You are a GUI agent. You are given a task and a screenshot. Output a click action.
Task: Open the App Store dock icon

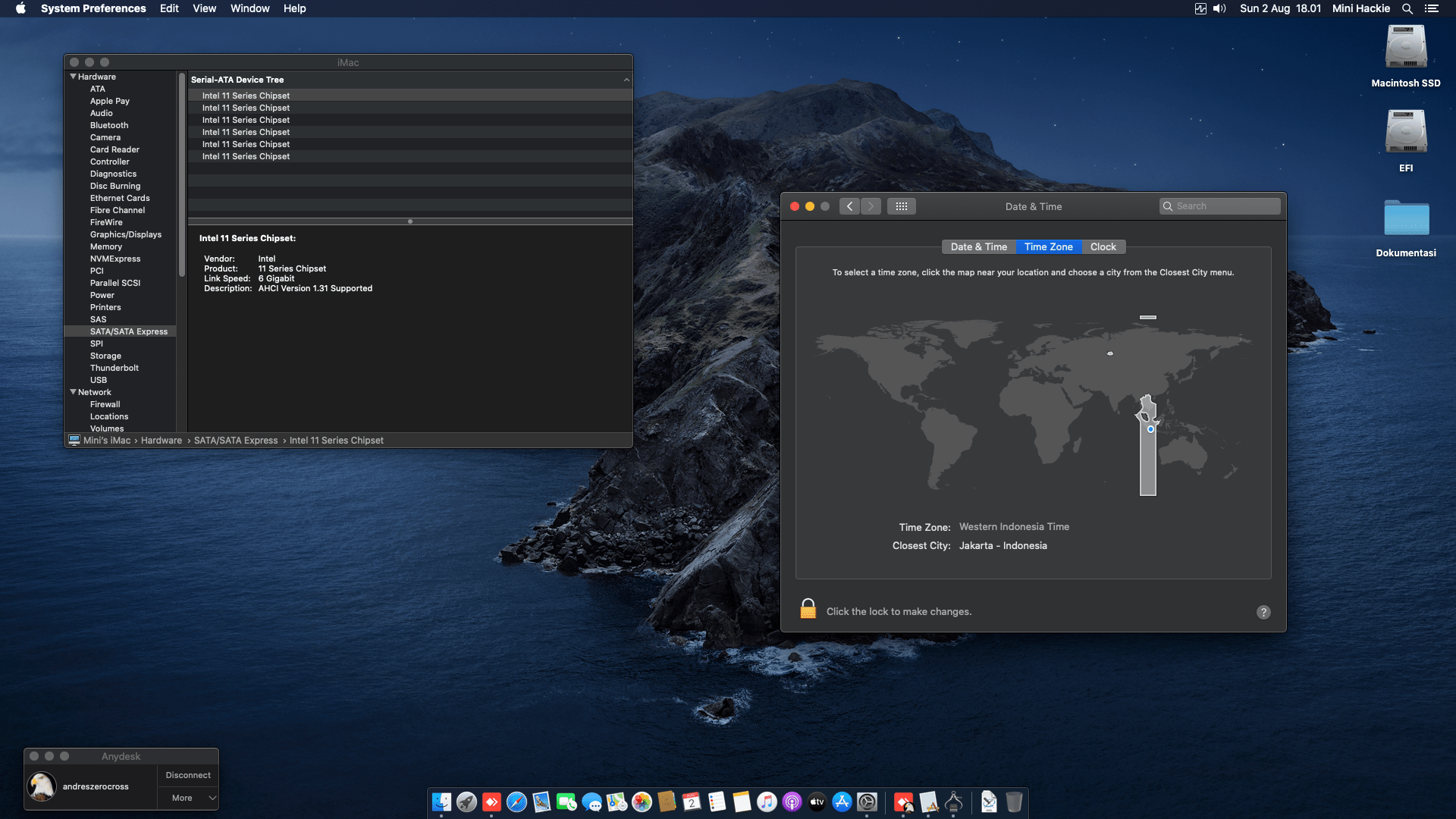click(842, 802)
